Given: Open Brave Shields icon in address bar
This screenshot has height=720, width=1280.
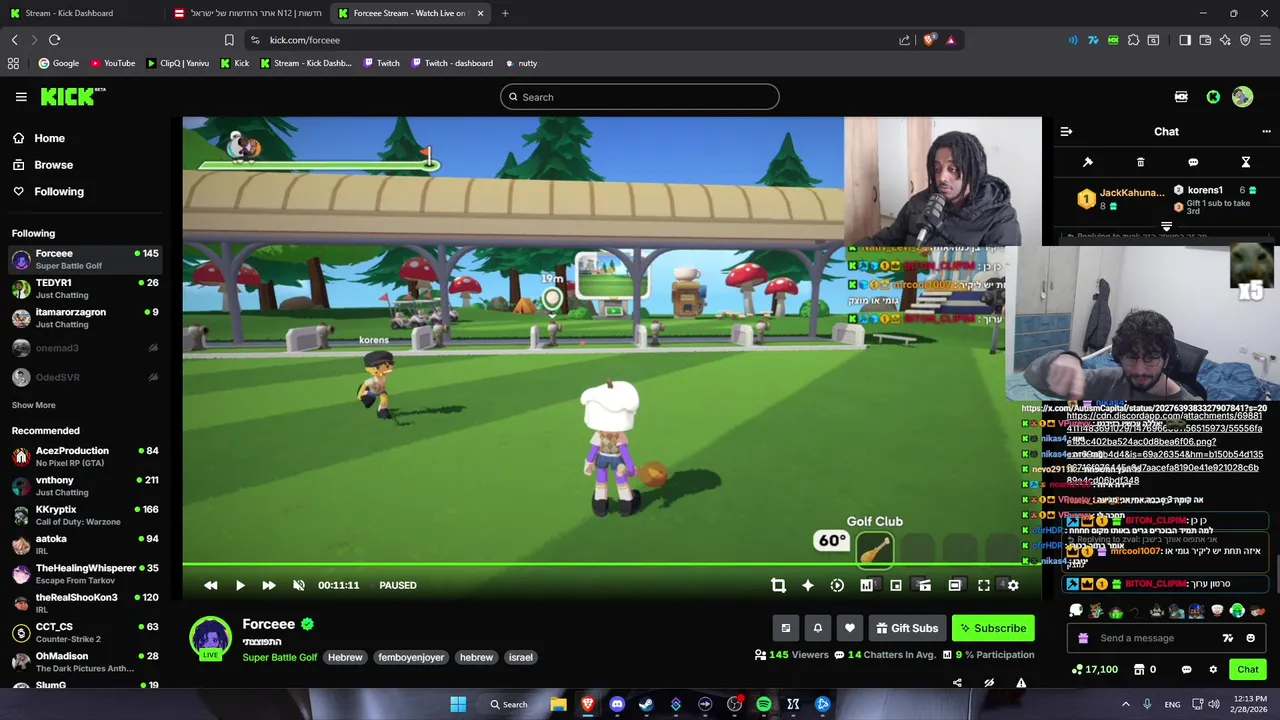Looking at the screenshot, I should point(929,40).
